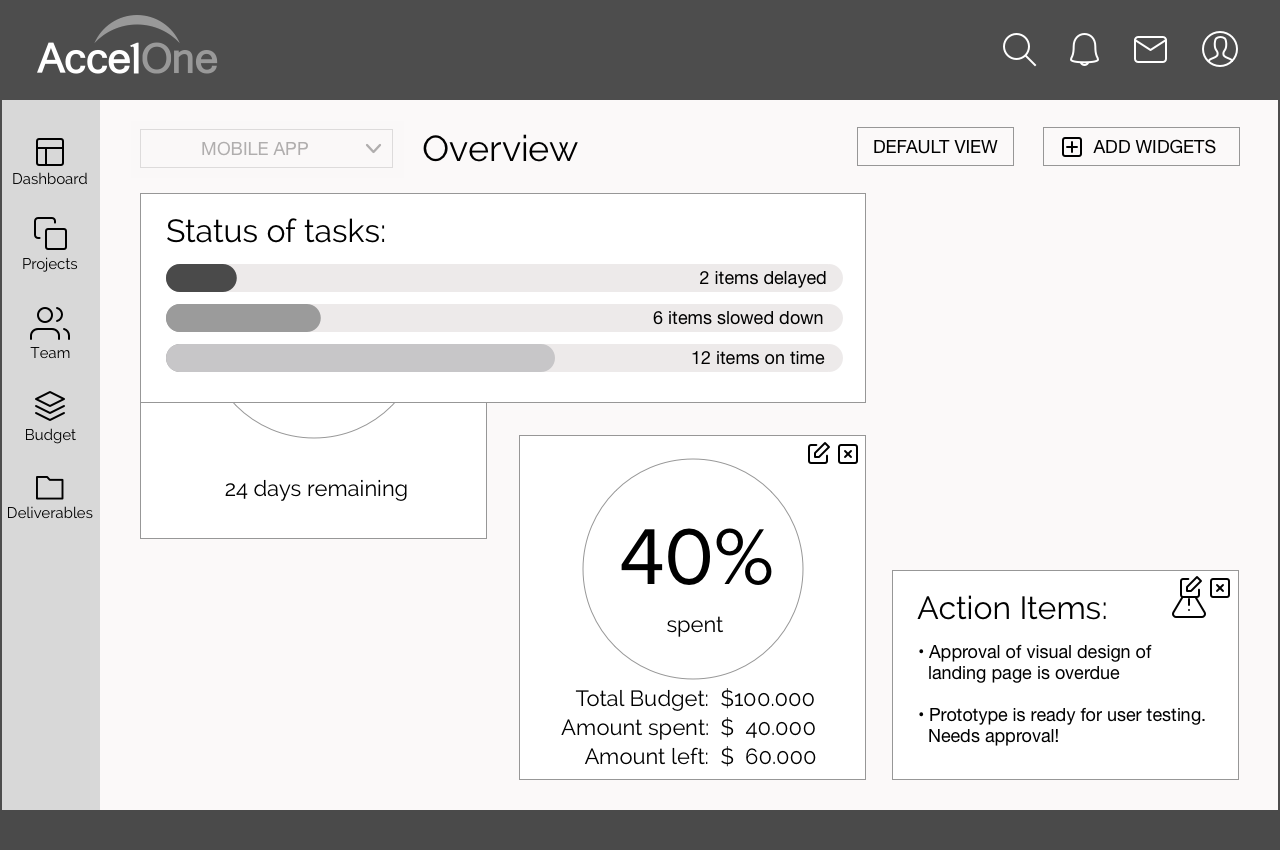Image resolution: width=1280 pixels, height=850 pixels.
Task: Select the 12 items on time bar
Action: click(504, 358)
